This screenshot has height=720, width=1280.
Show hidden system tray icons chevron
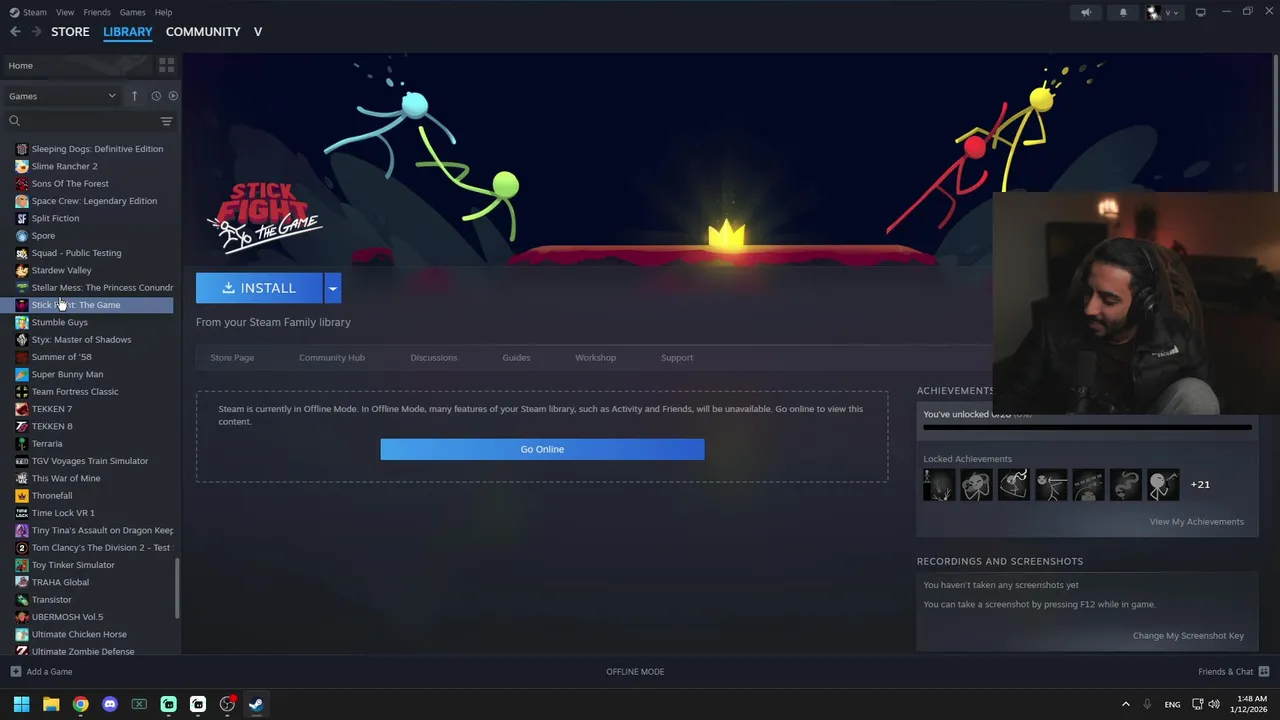[x=1125, y=704]
